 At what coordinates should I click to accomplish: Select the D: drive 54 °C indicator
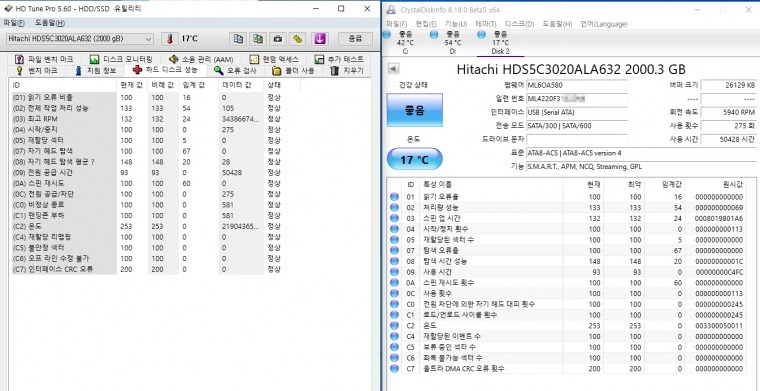tap(452, 42)
